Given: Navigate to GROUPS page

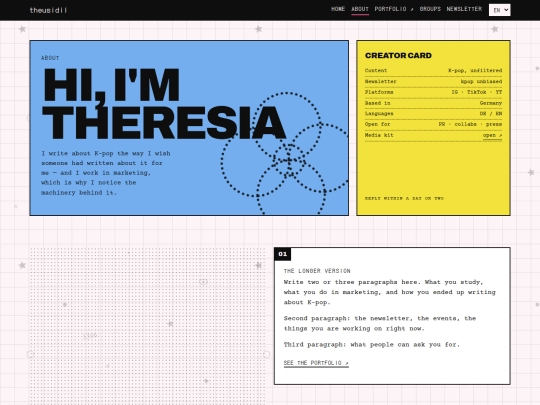Looking at the screenshot, I should click(x=430, y=9).
